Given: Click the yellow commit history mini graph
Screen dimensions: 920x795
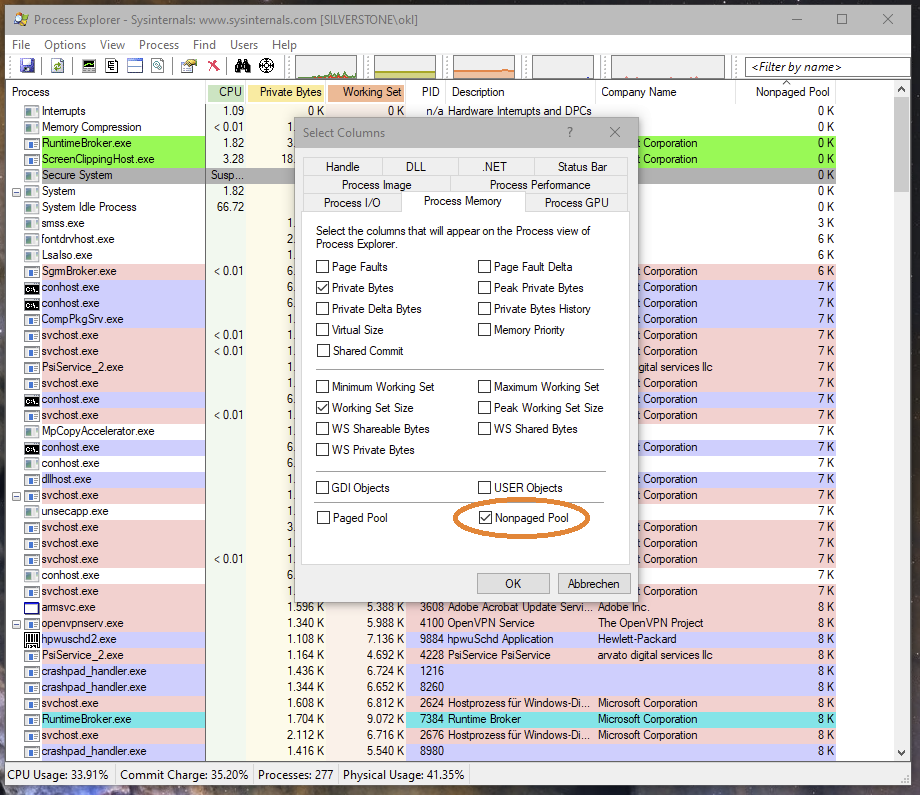Looking at the screenshot, I should click(405, 67).
